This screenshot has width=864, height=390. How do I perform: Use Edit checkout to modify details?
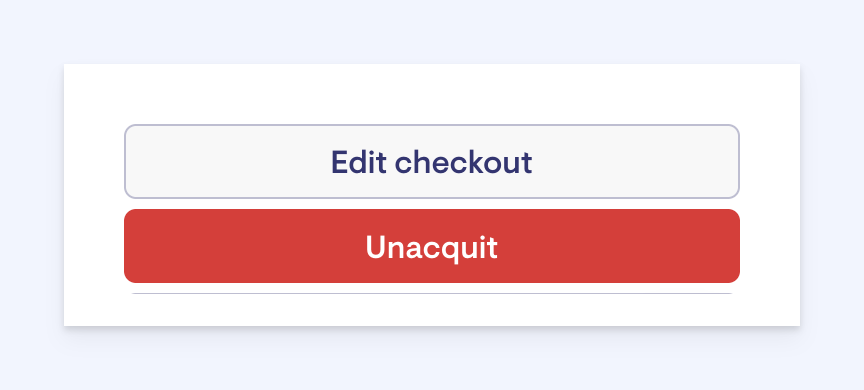(431, 161)
